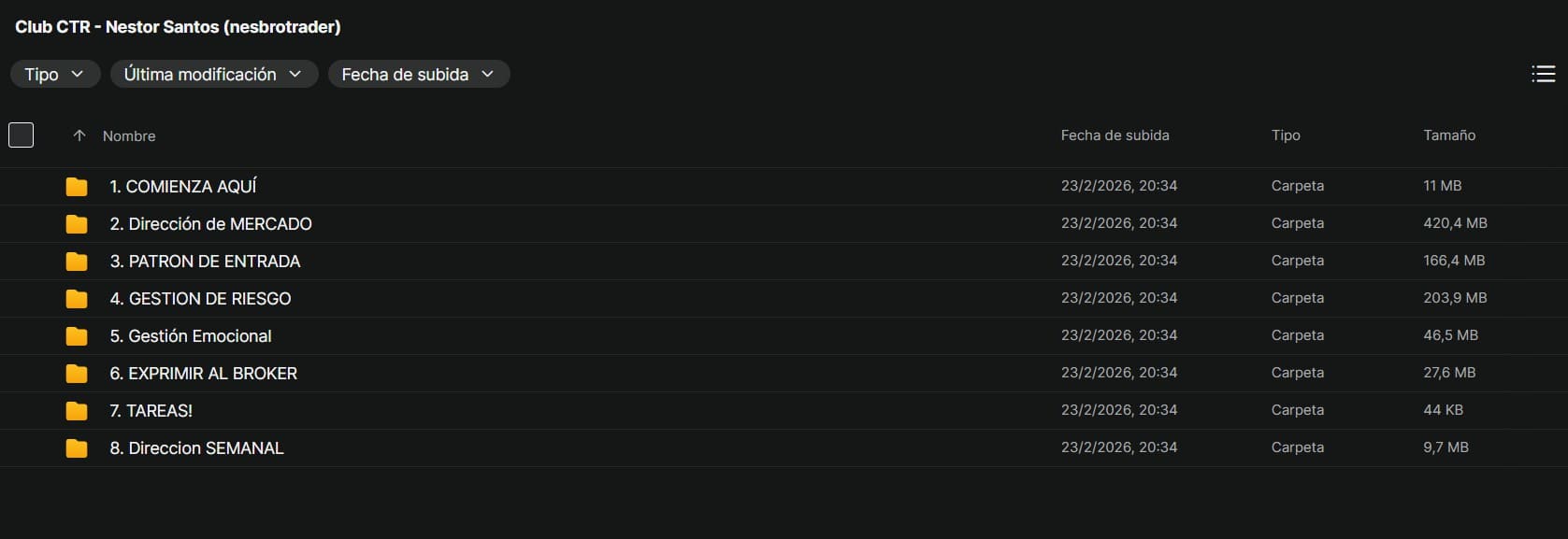Viewport: 1568px width, 539px height.
Task: Sort by the Nombre column header
Action: pyautogui.click(x=129, y=136)
